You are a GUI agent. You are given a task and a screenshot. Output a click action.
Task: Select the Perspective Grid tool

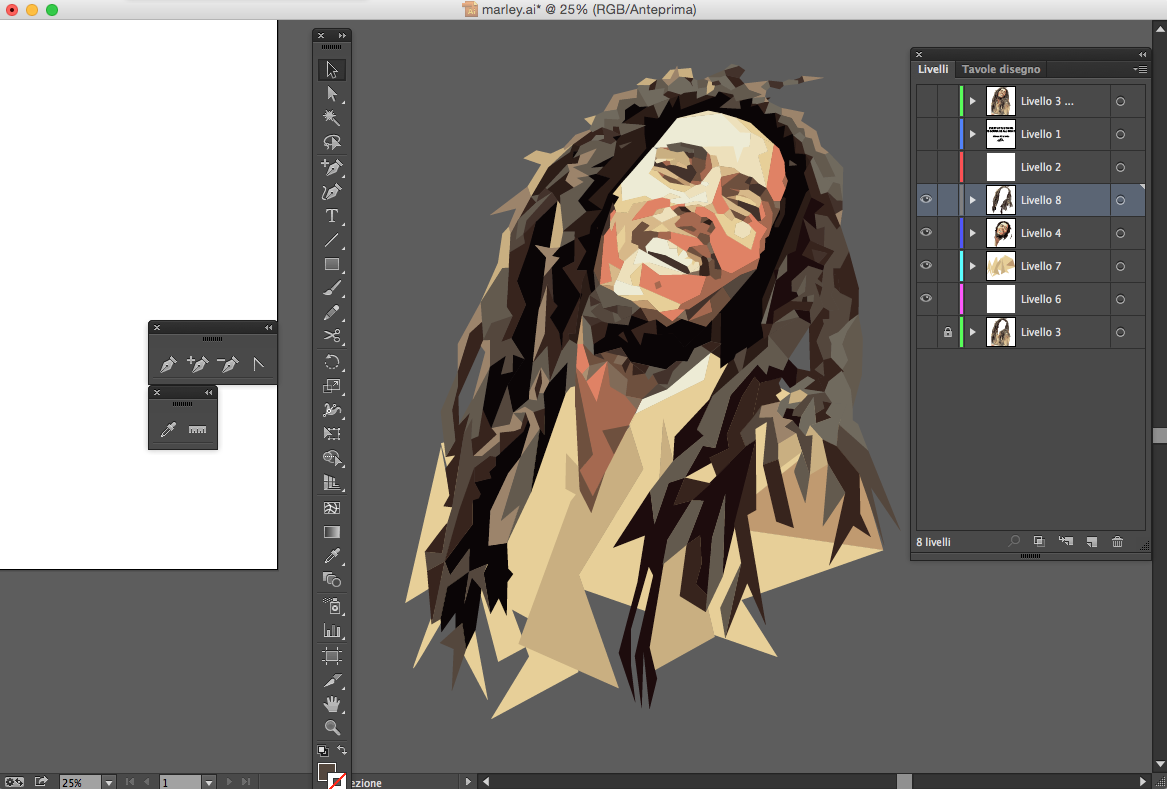tap(332, 483)
